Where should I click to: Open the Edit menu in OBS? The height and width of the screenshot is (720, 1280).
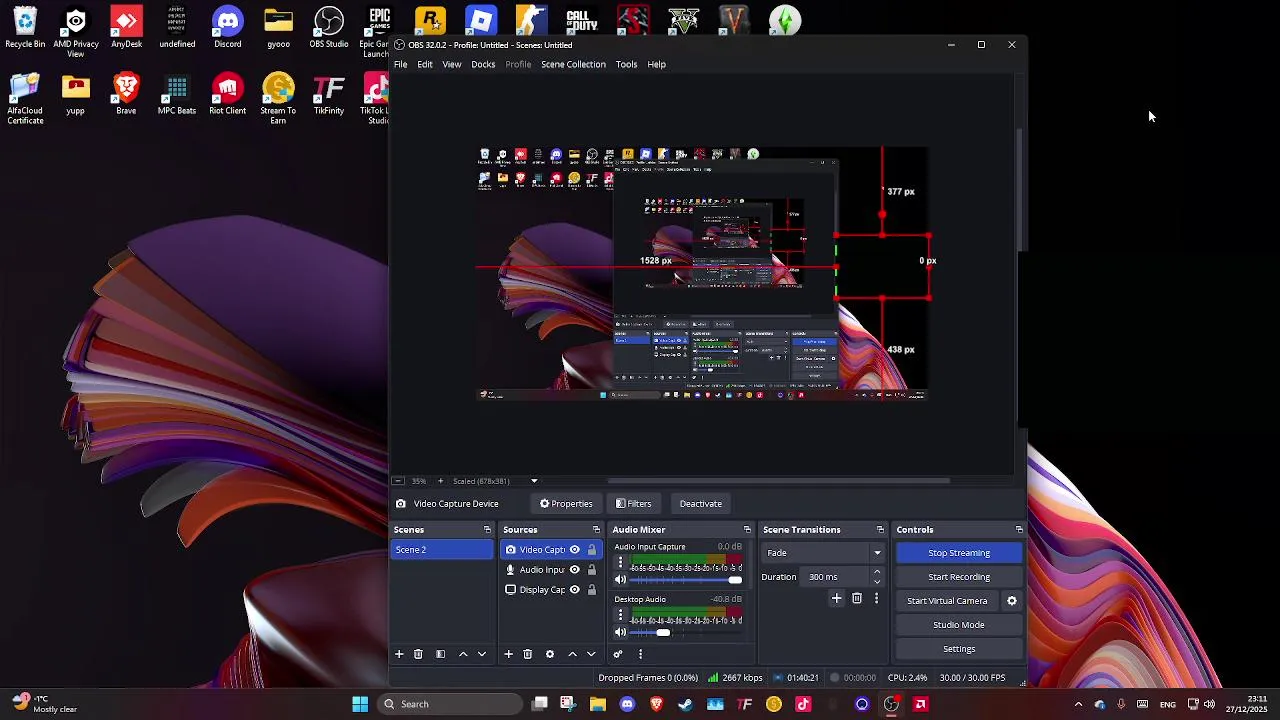coord(425,64)
